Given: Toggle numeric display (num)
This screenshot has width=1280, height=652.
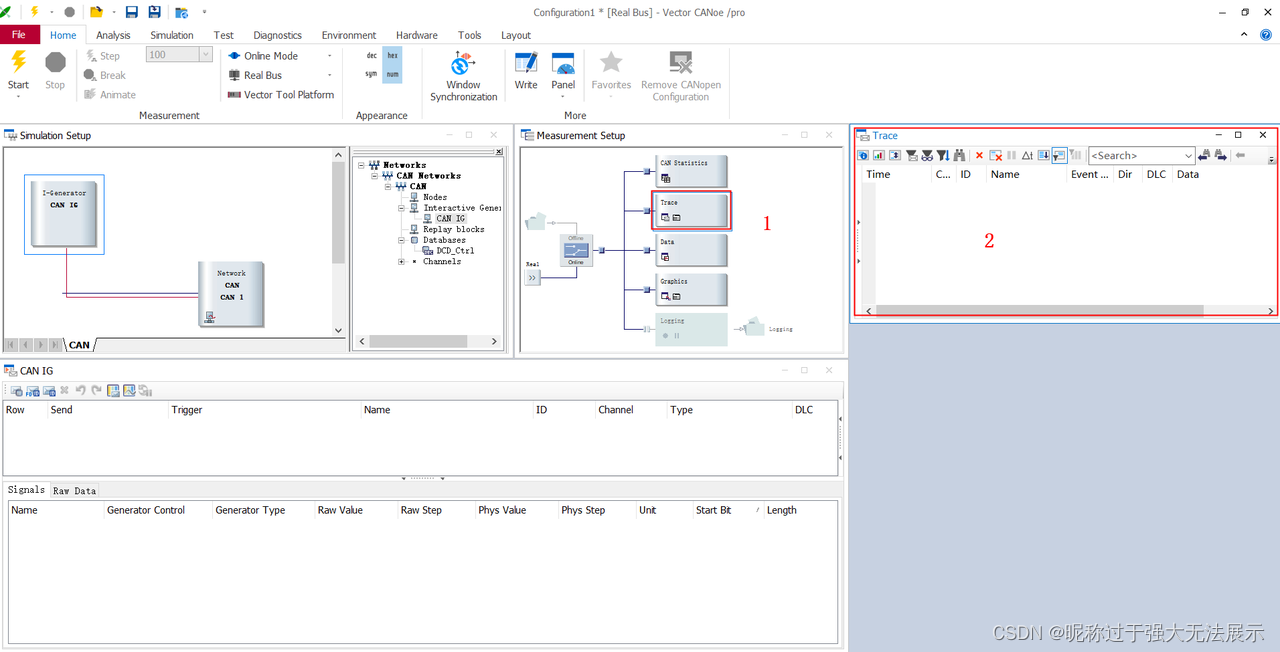Looking at the screenshot, I should (x=393, y=74).
